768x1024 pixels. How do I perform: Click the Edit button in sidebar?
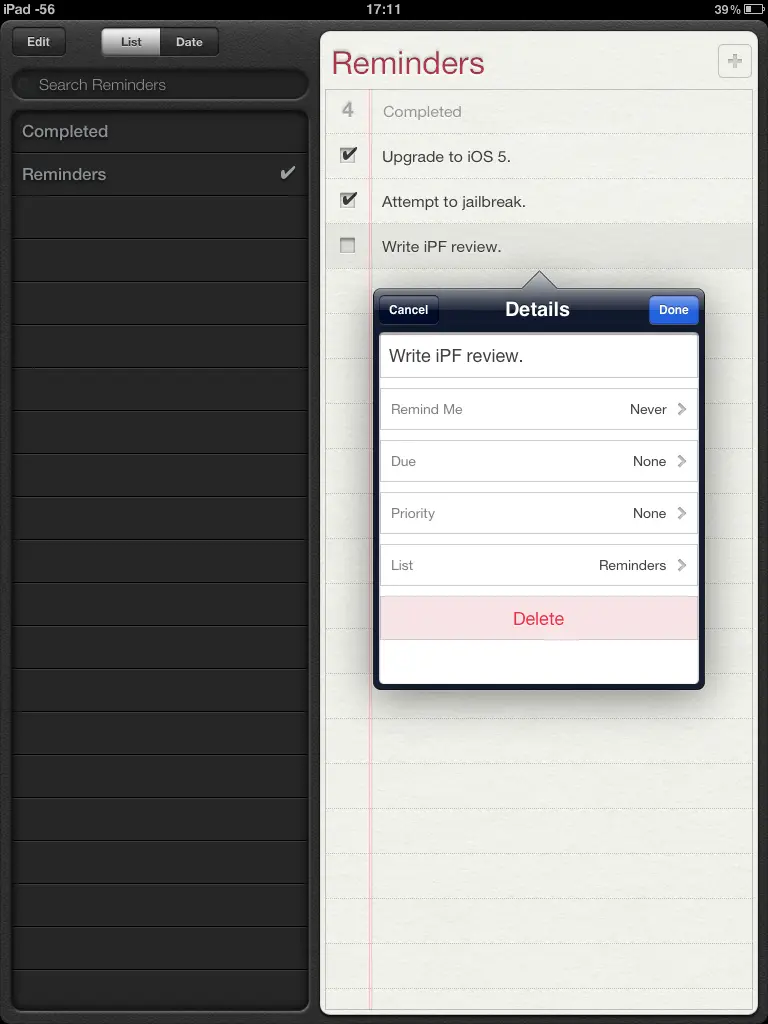pyautogui.click(x=38, y=42)
